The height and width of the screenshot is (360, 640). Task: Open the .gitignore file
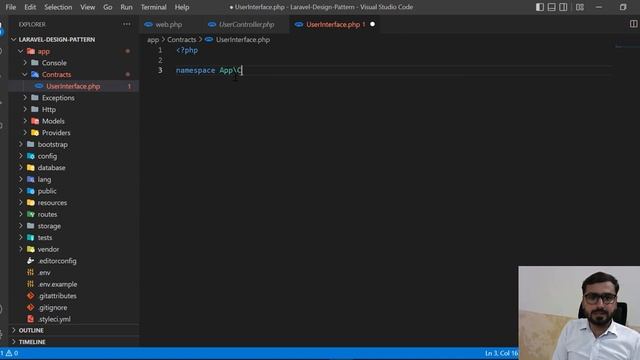pos(53,308)
